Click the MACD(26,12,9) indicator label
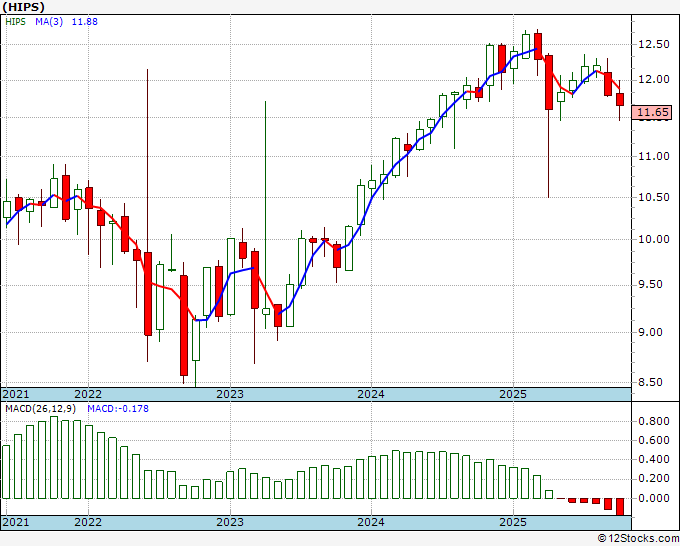680x546 pixels. (41, 409)
